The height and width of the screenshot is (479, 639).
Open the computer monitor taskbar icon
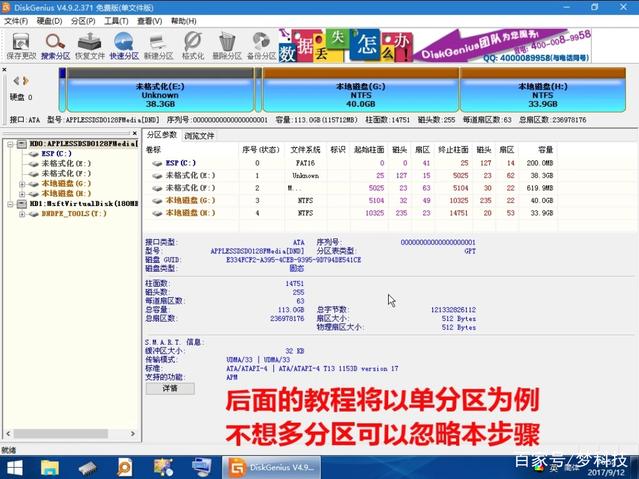coord(201,468)
